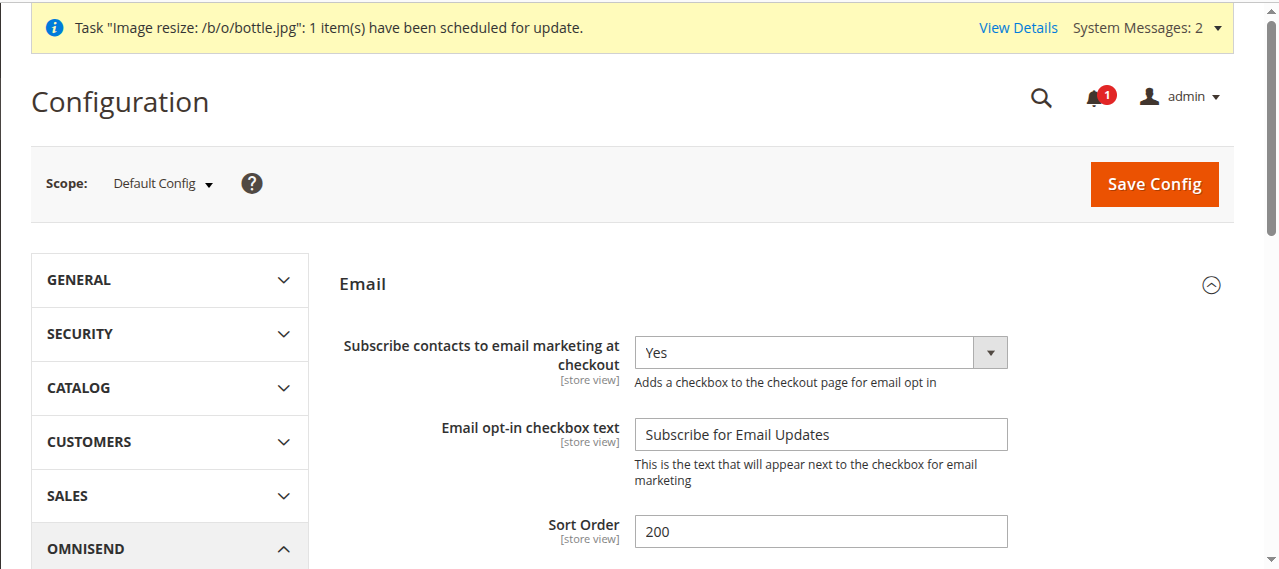
Task: Open the Default Config scope selector
Action: (163, 184)
